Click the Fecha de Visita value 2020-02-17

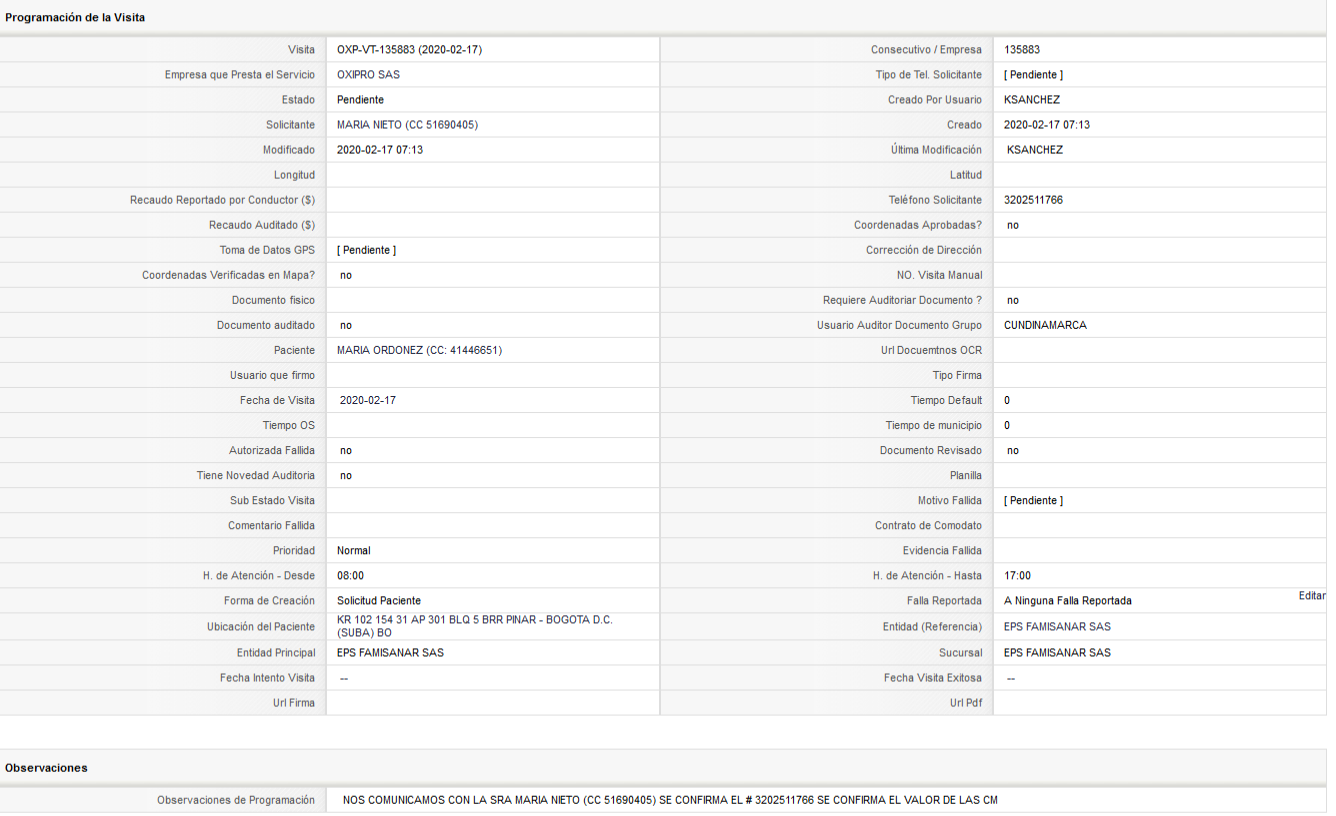(x=368, y=400)
